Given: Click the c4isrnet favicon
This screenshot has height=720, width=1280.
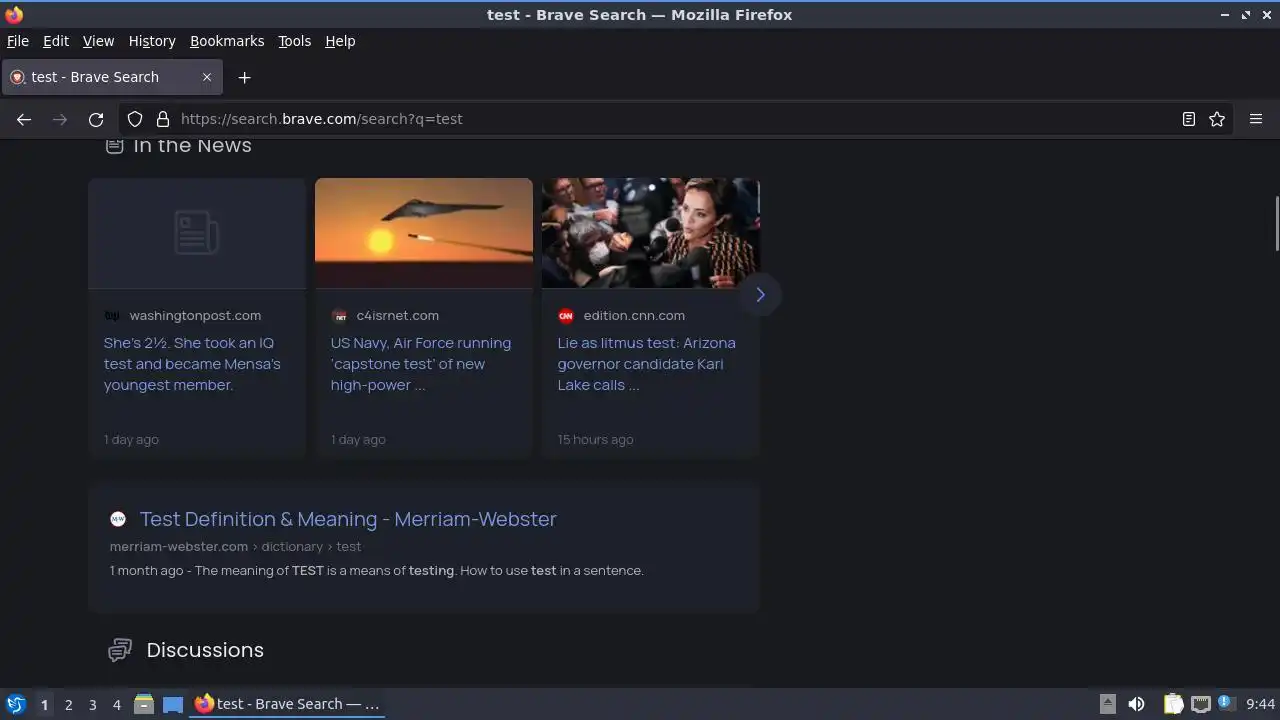Looking at the screenshot, I should click(x=339, y=316).
